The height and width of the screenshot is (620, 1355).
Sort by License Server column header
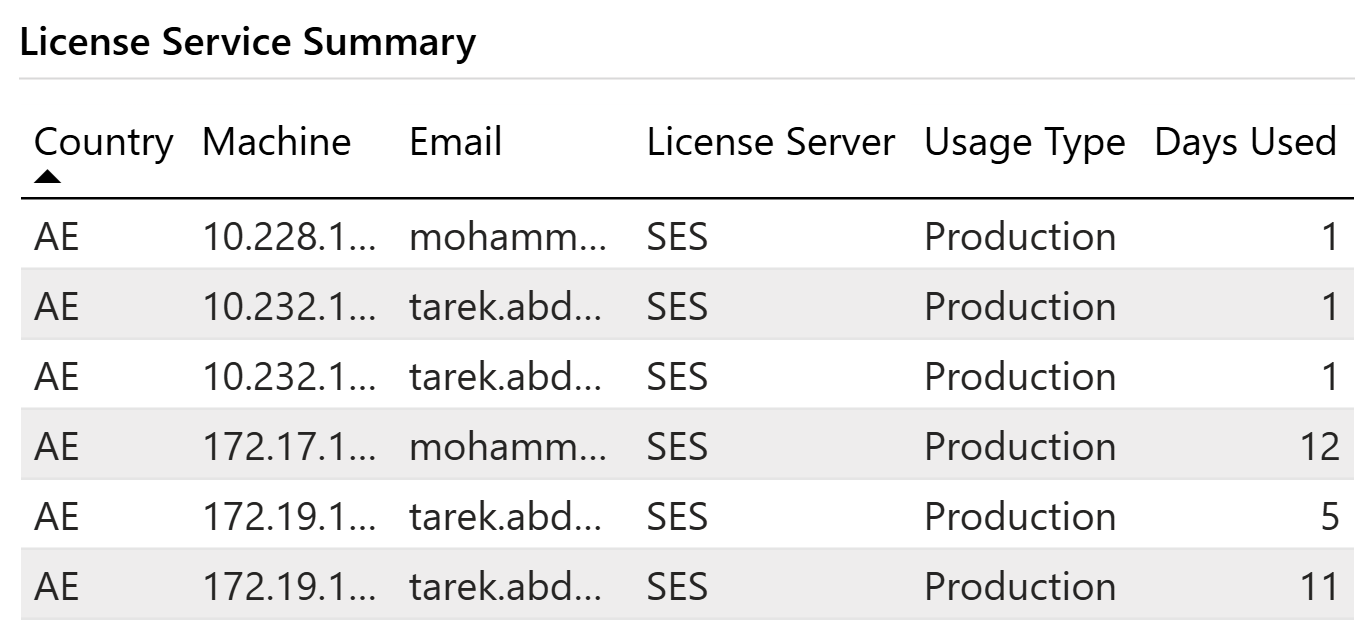tap(770, 143)
